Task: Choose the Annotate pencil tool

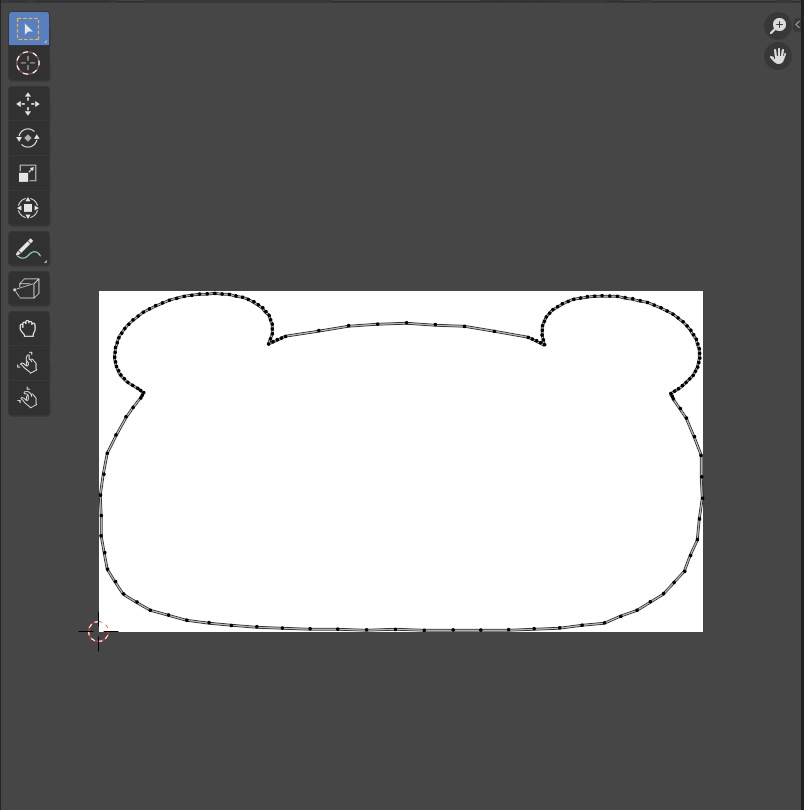Action: (28, 249)
